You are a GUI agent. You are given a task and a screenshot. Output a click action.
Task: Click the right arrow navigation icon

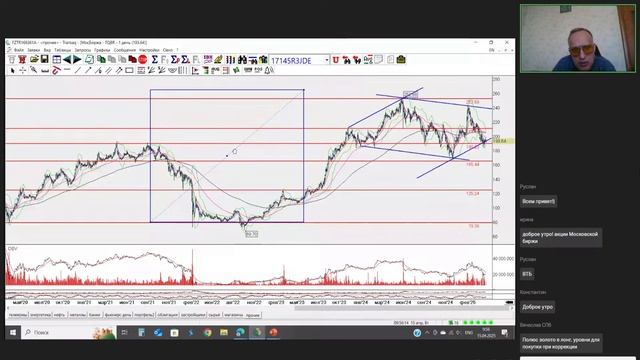click(x=77, y=60)
